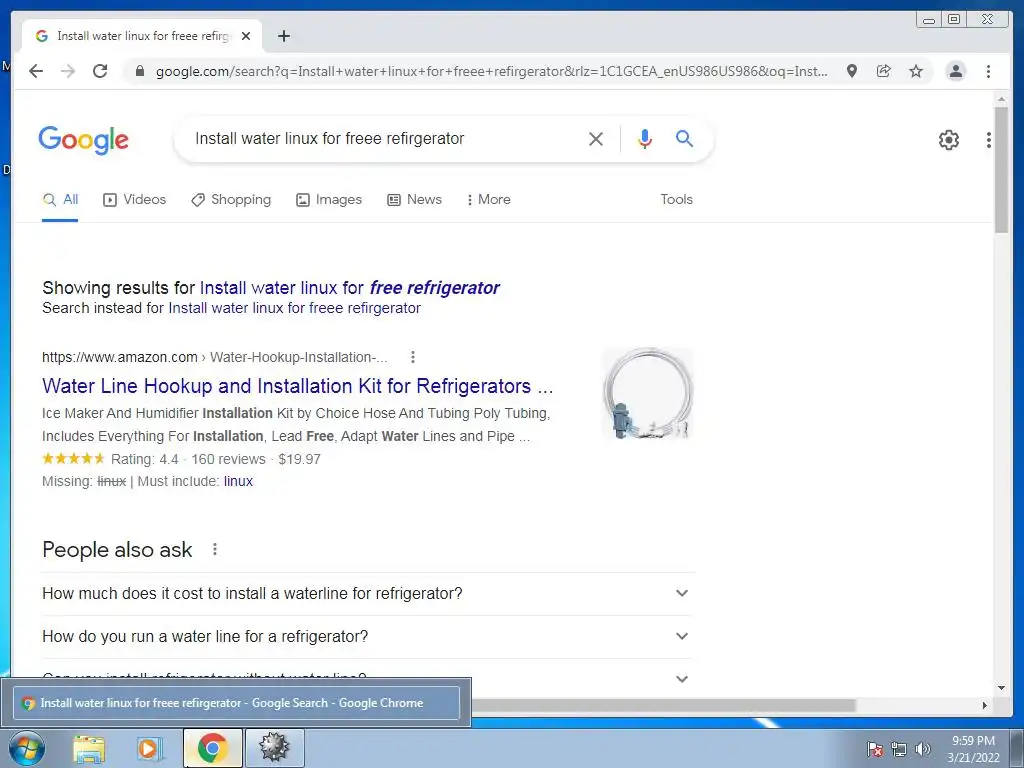Click the $19.97 price text

299,459
